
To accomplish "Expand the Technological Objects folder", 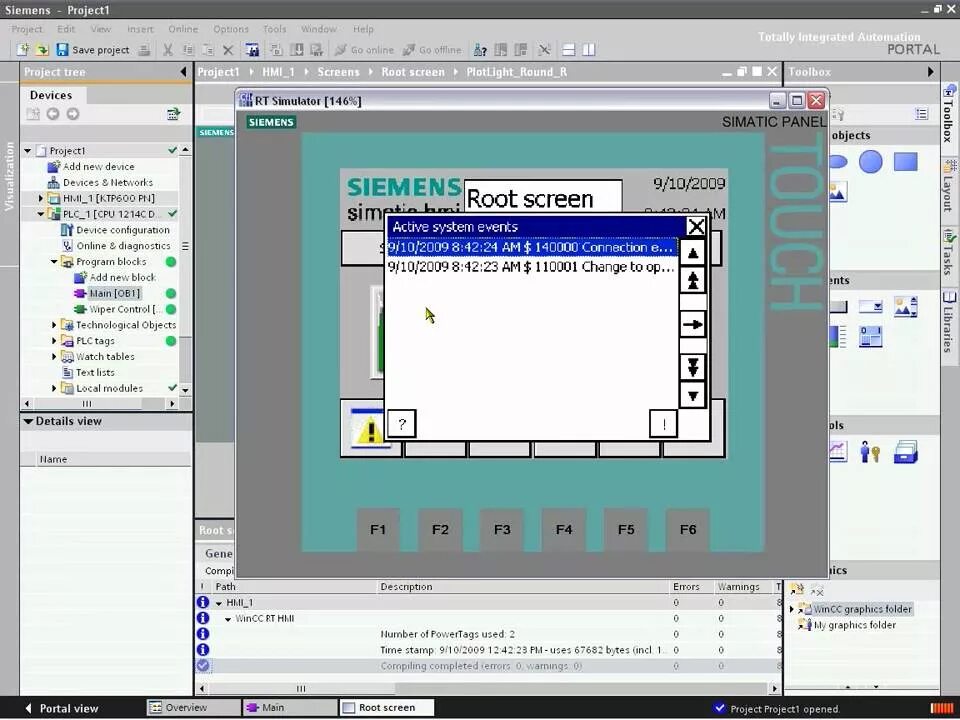I will 54,325.
